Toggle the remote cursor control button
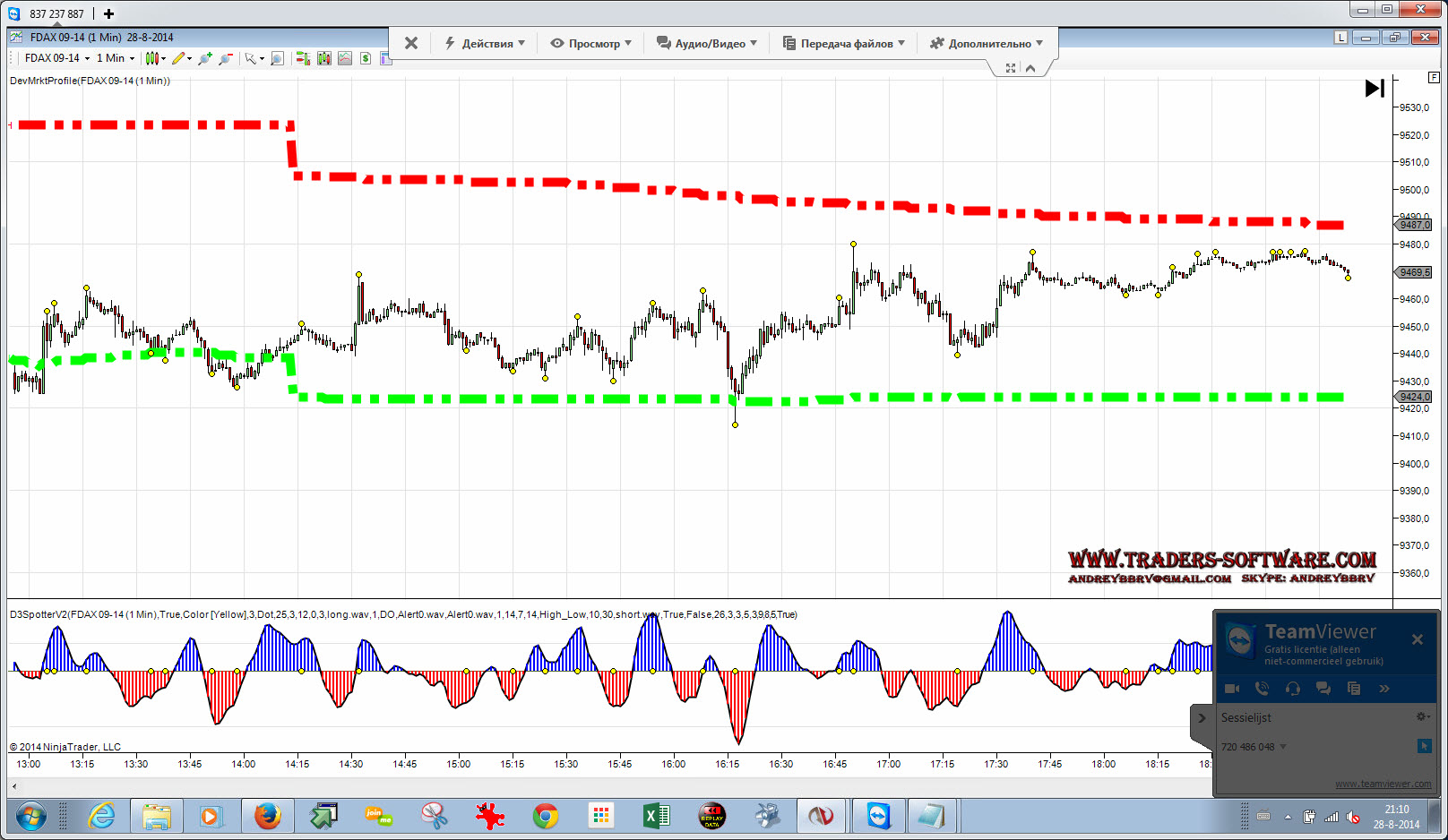 [1425, 746]
